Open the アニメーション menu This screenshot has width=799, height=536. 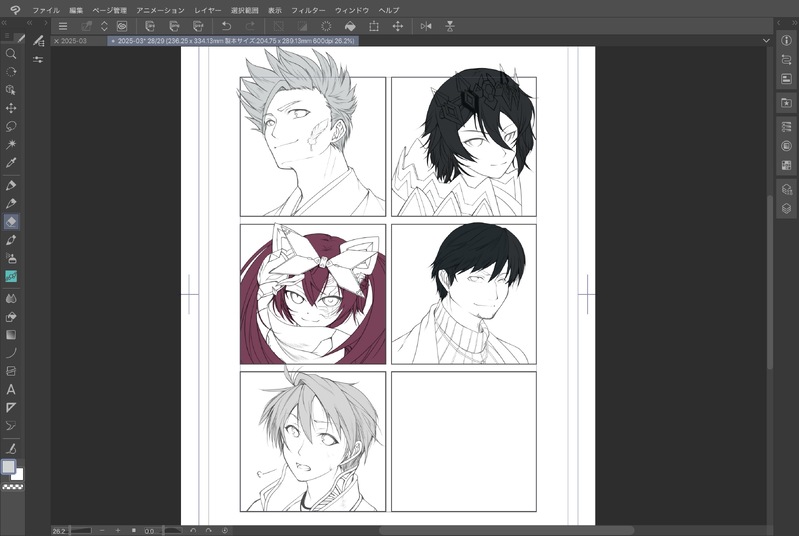161,10
